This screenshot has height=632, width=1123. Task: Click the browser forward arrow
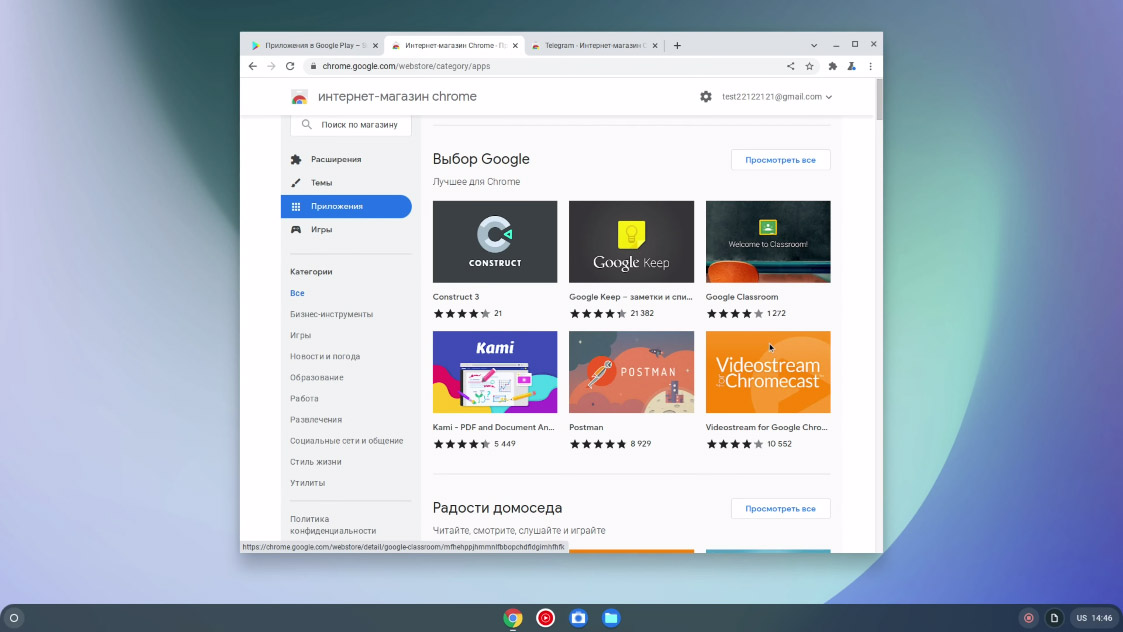tap(271, 66)
